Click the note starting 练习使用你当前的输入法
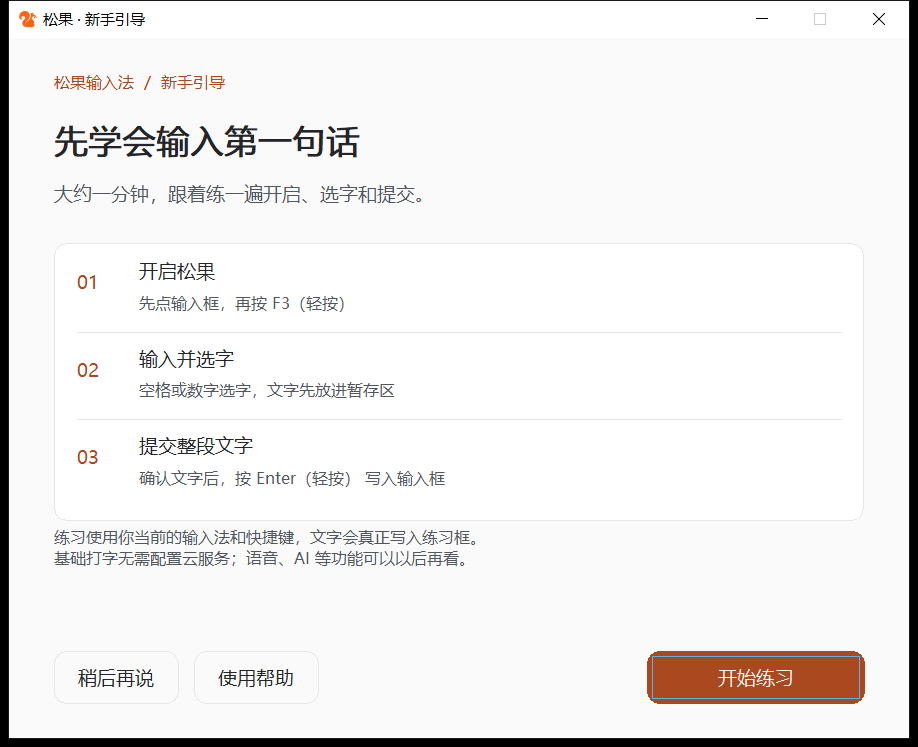Image resolution: width=918 pixels, height=747 pixels. [x=268, y=537]
